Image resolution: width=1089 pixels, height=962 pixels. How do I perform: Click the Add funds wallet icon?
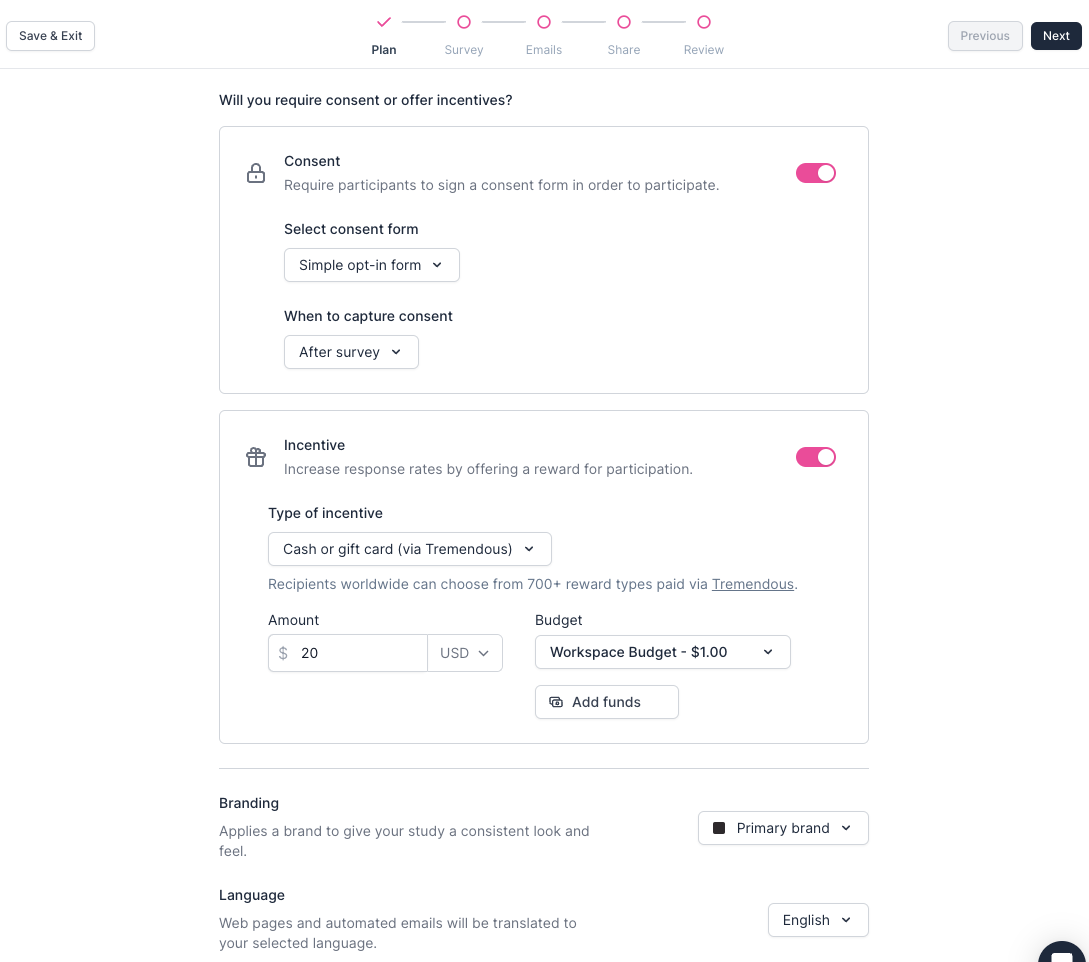coord(556,702)
